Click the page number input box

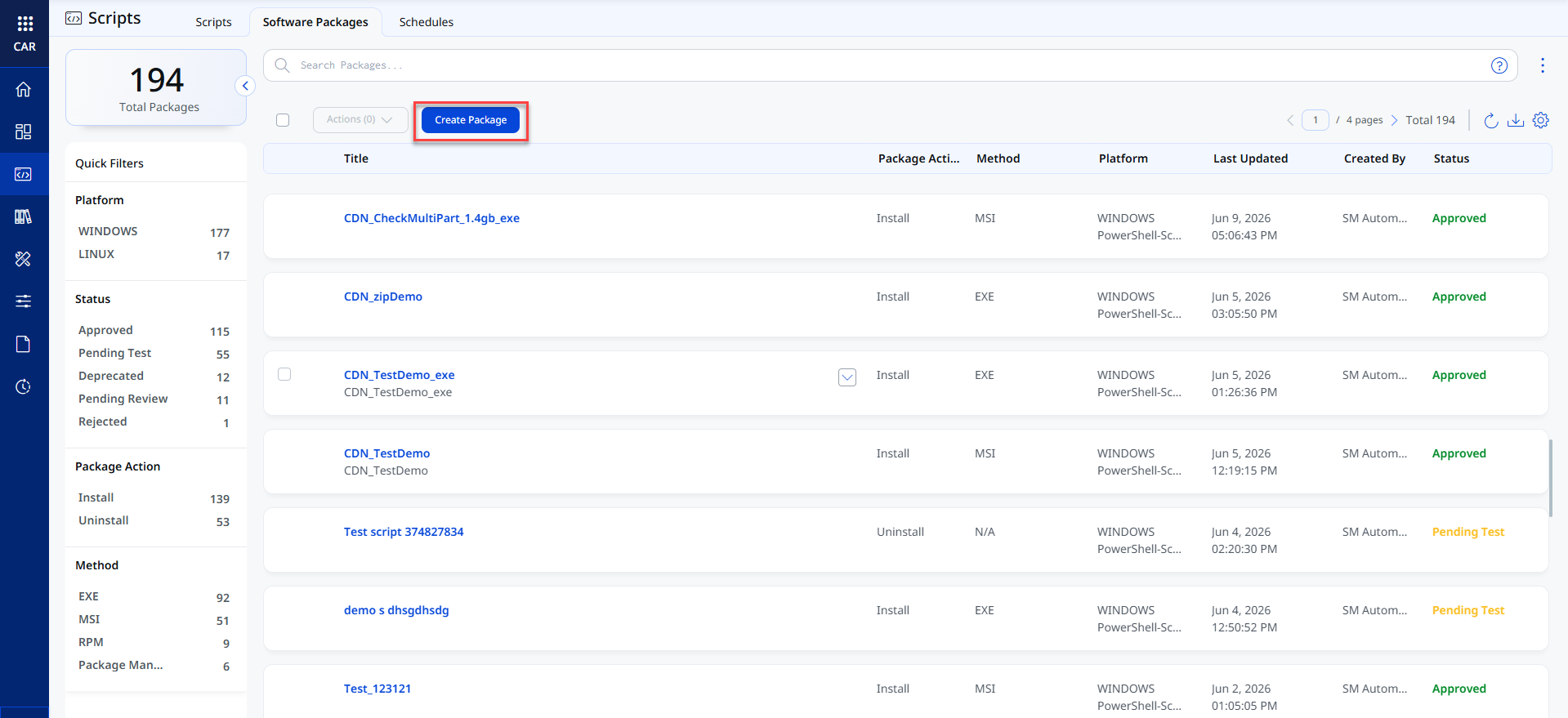click(1316, 120)
